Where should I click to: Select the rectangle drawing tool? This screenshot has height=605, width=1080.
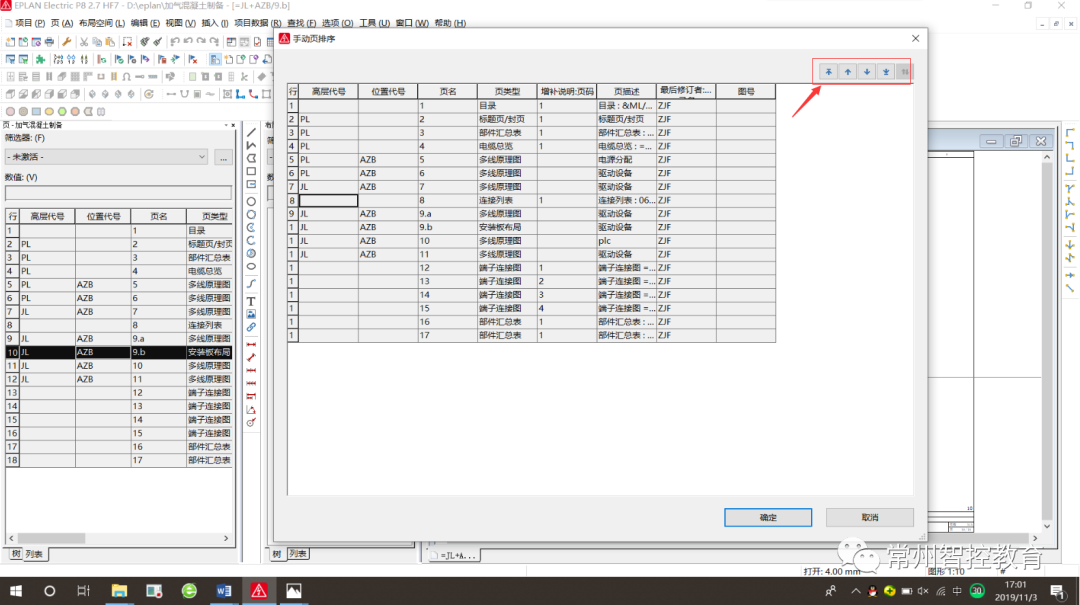[x=251, y=172]
